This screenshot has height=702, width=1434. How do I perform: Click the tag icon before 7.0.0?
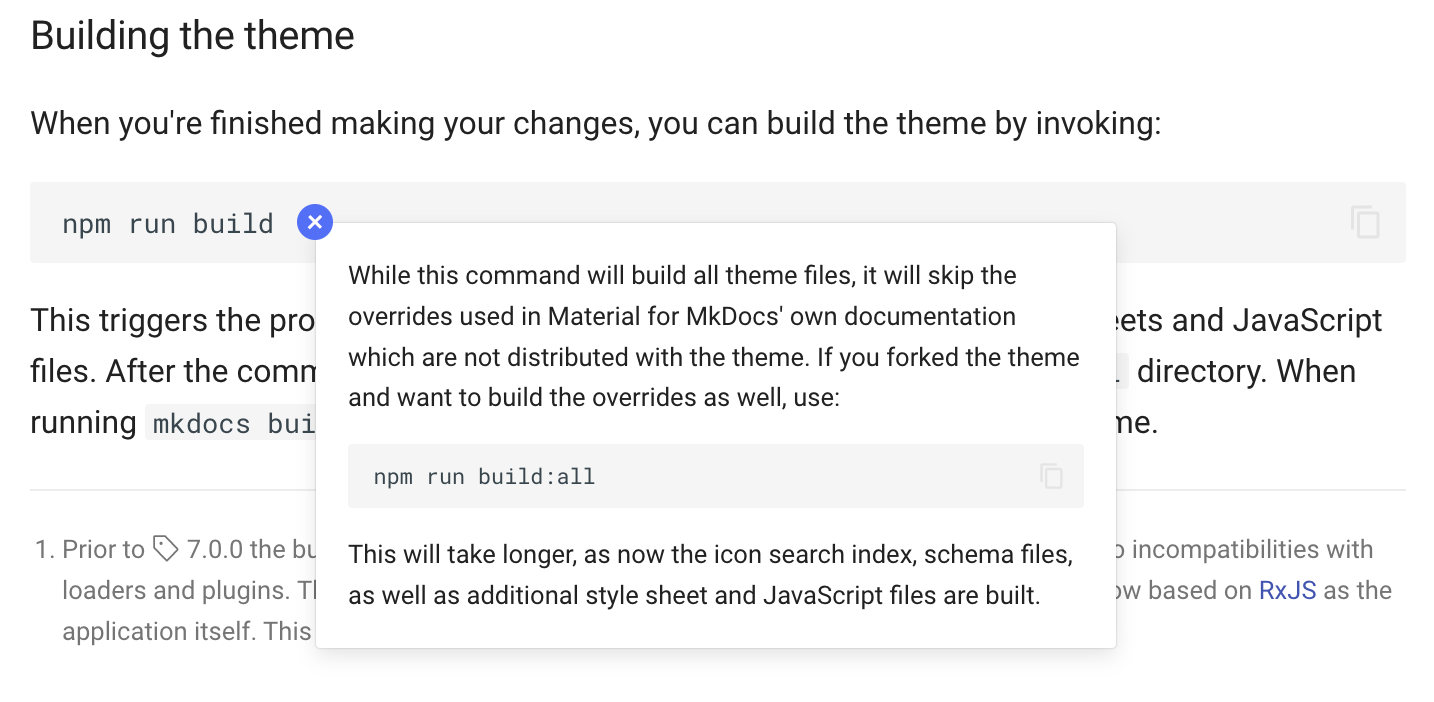coord(166,549)
